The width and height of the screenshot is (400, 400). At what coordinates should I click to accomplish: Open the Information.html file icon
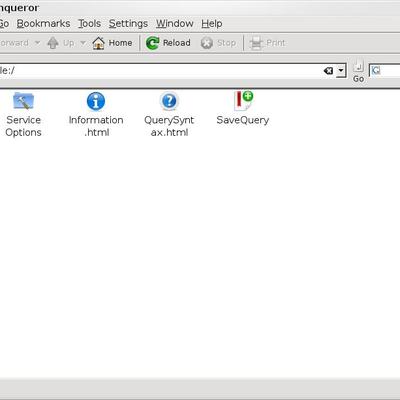click(96, 101)
